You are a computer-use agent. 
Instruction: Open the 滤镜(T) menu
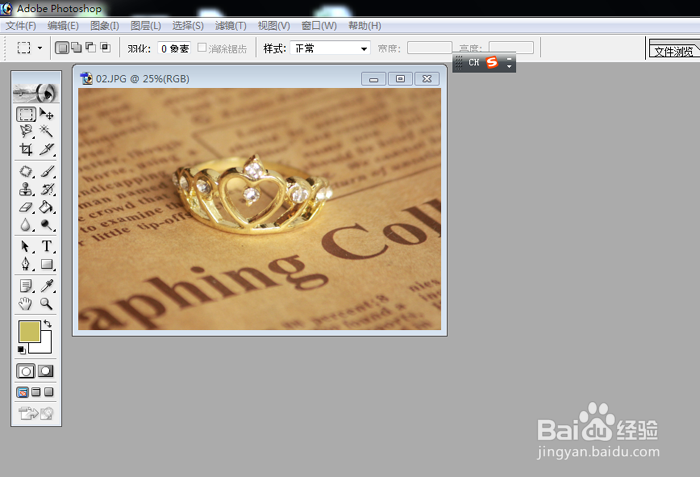tap(230, 26)
